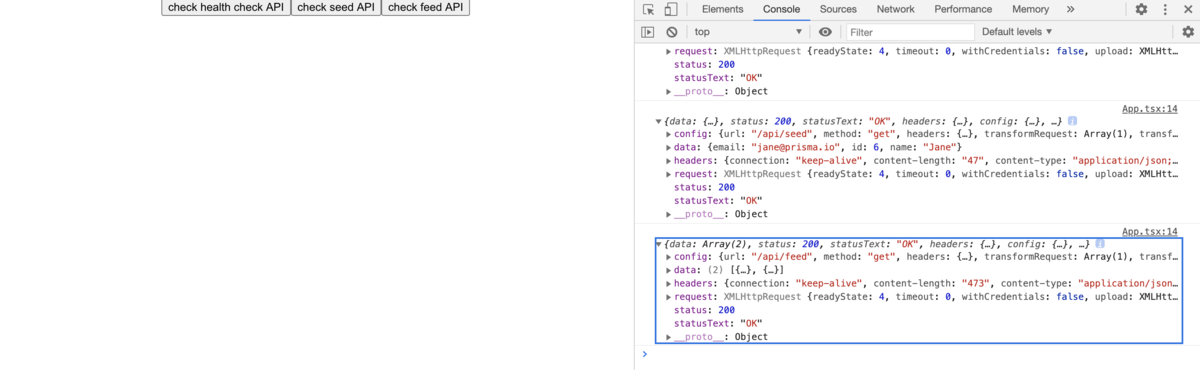Expand data: (2) [{…}, {…}] array
Image resolution: width=1200 pixels, height=370 pixels.
pyautogui.click(x=669, y=270)
